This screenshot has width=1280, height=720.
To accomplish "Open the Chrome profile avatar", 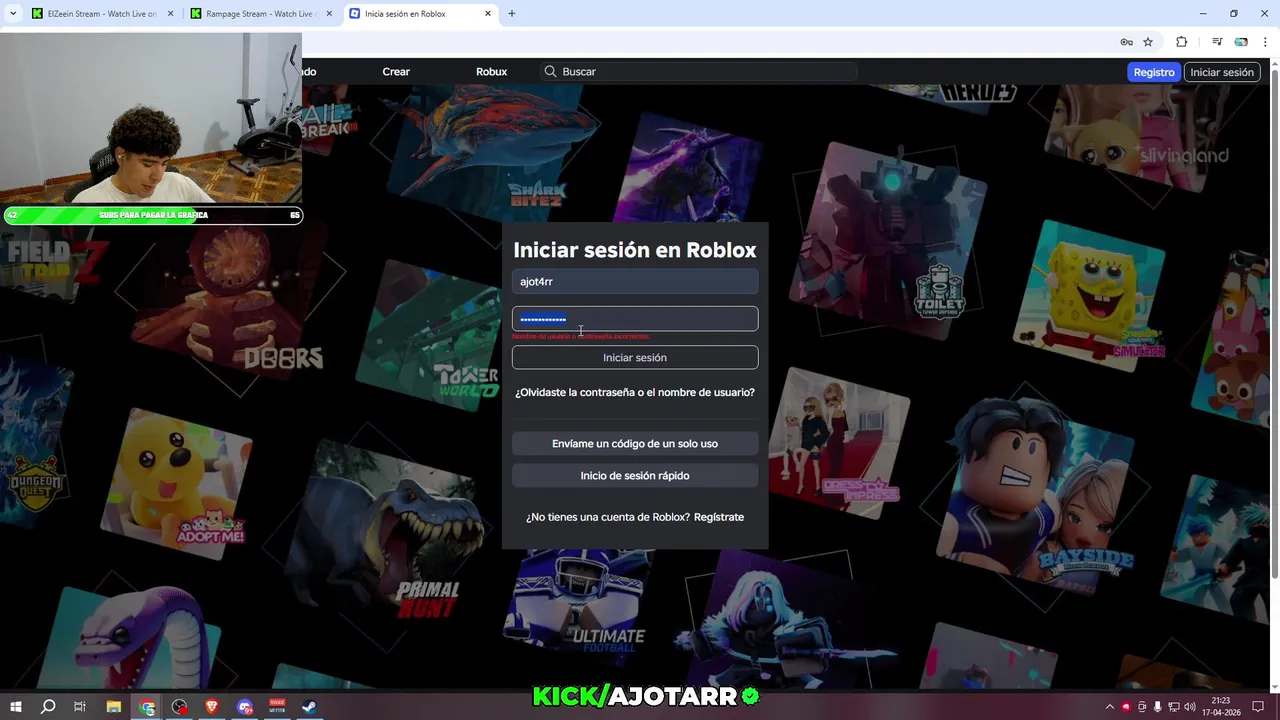I will [1241, 42].
